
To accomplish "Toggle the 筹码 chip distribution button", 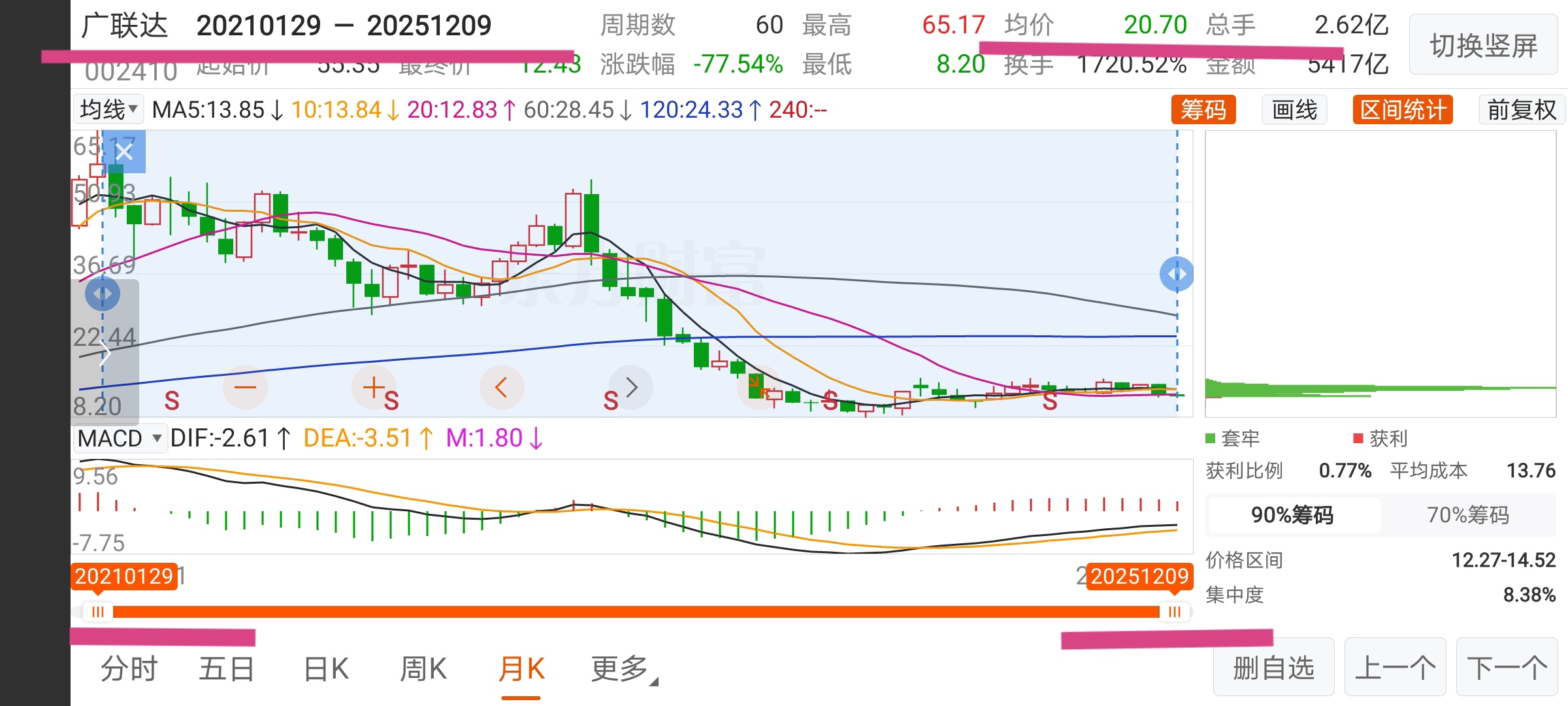I will coord(1203,110).
